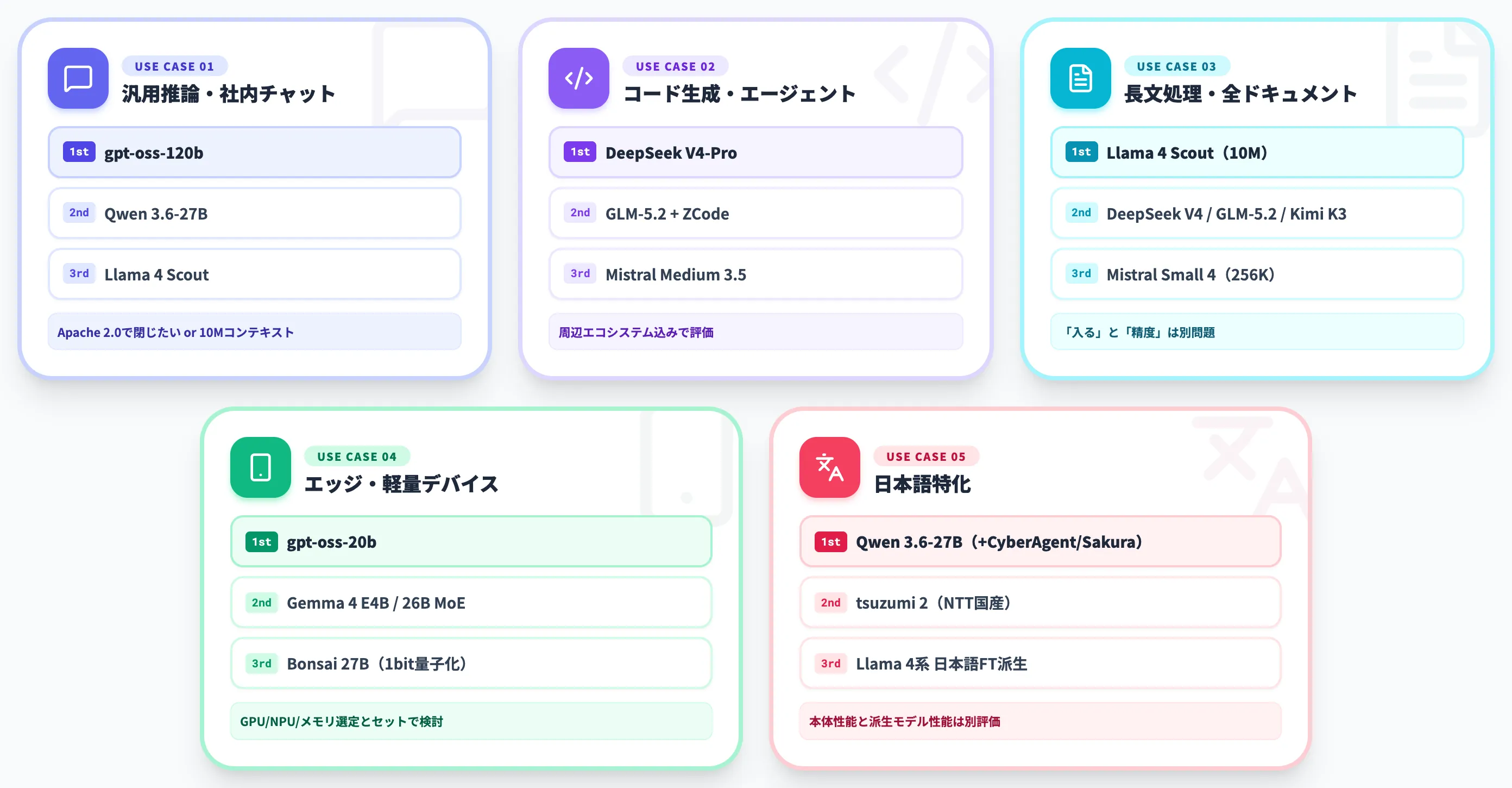Click the 1st badge beside DeepSeek V4-Pro
1512x788 pixels.
pos(580,152)
